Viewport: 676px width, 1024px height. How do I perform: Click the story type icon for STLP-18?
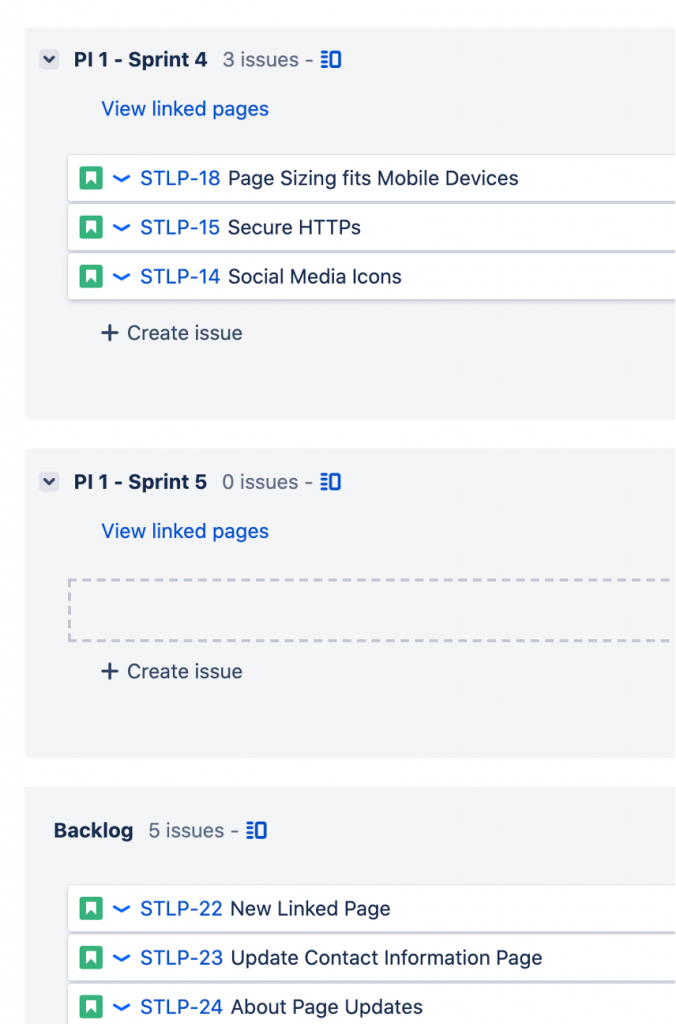[91, 178]
